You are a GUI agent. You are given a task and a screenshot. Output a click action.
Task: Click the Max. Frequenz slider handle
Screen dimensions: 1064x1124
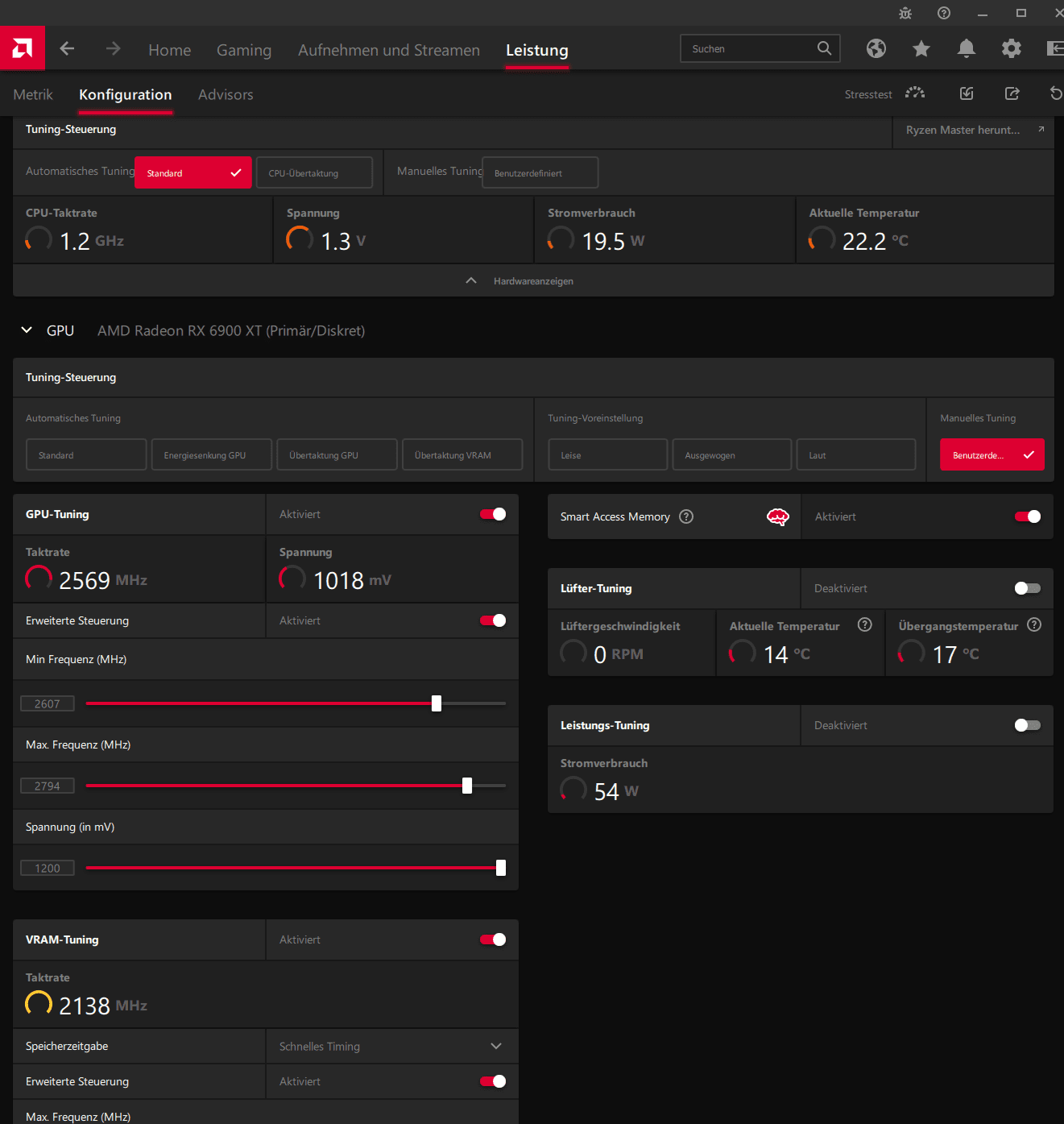tap(467, 786)
